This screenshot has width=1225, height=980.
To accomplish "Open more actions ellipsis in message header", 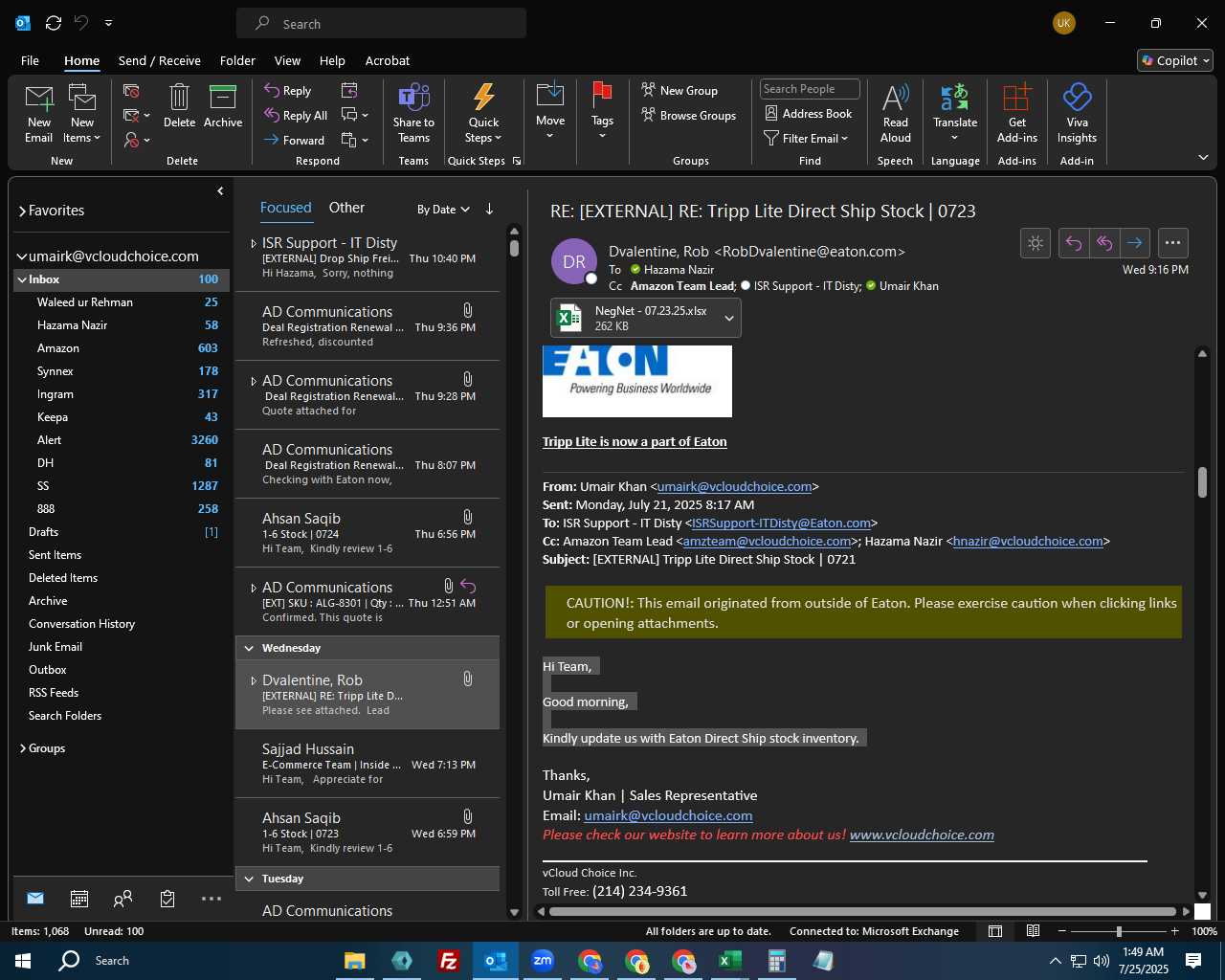I will (x=1172, y=243).
